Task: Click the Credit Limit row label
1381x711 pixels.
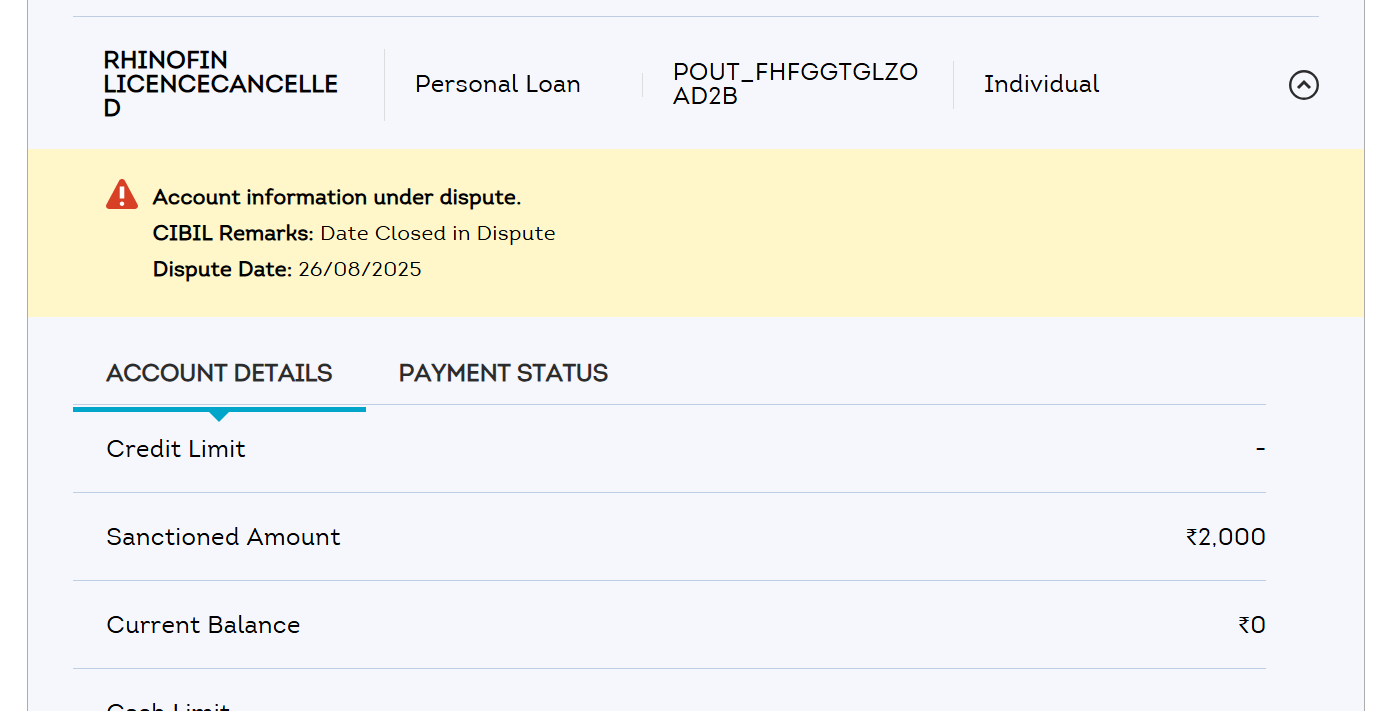Action: (x=176, y=449)
